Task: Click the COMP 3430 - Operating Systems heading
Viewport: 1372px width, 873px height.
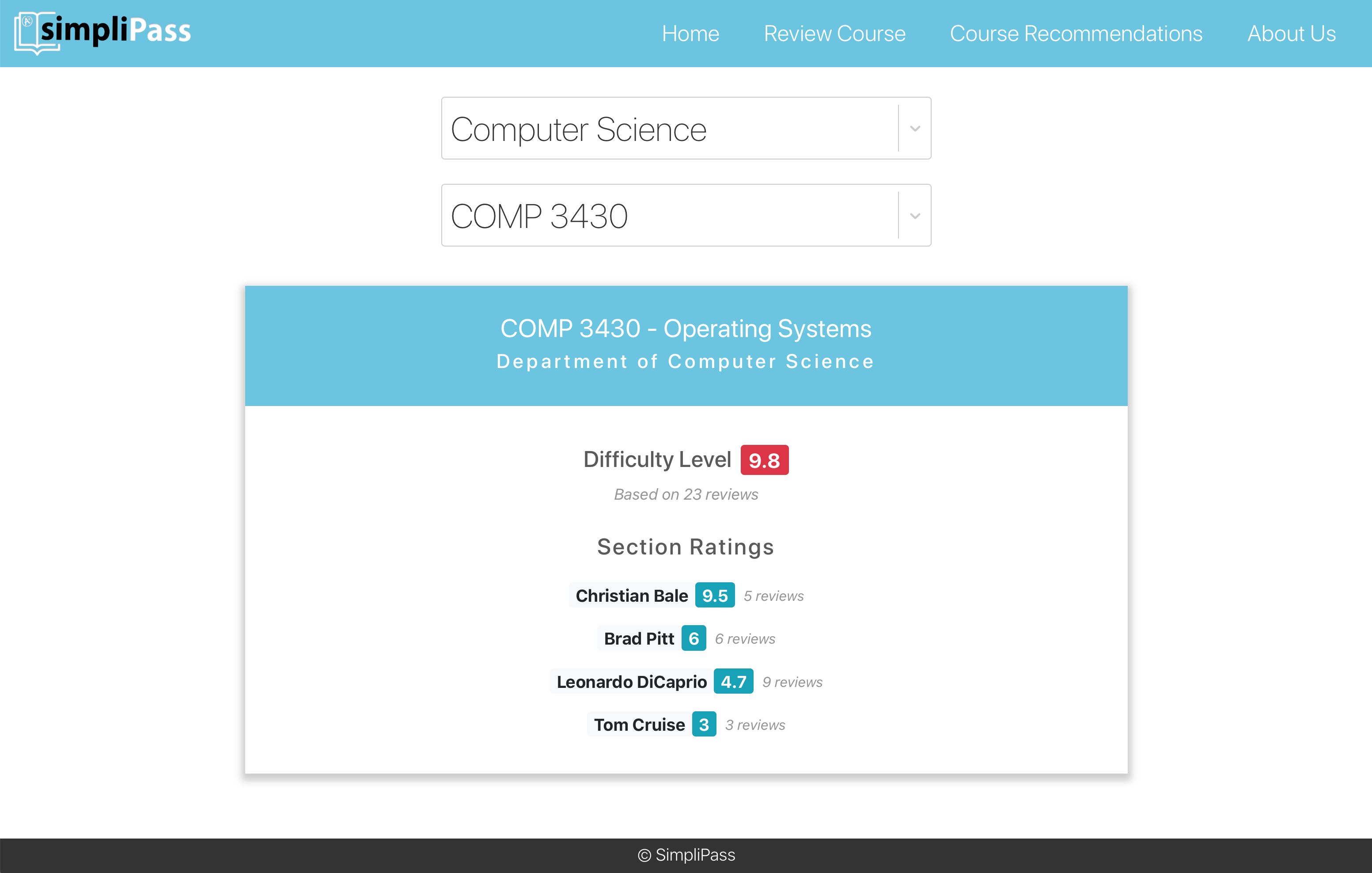Action: (x=686, y=328)
